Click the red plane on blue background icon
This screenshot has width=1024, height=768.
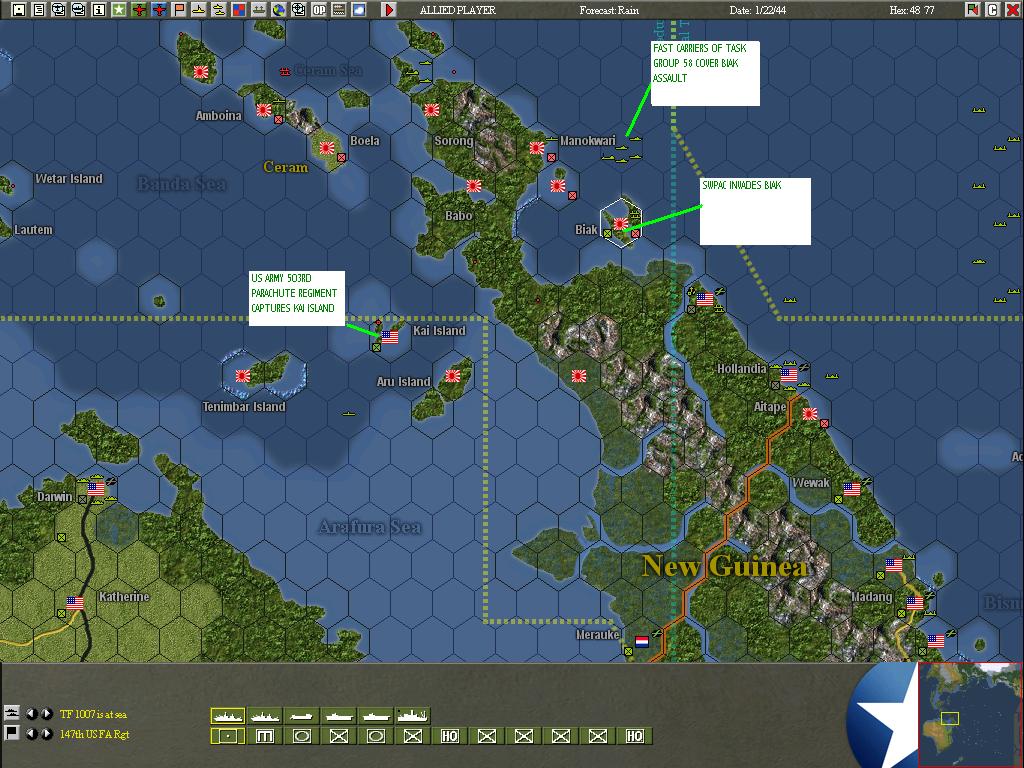[159, 9]
